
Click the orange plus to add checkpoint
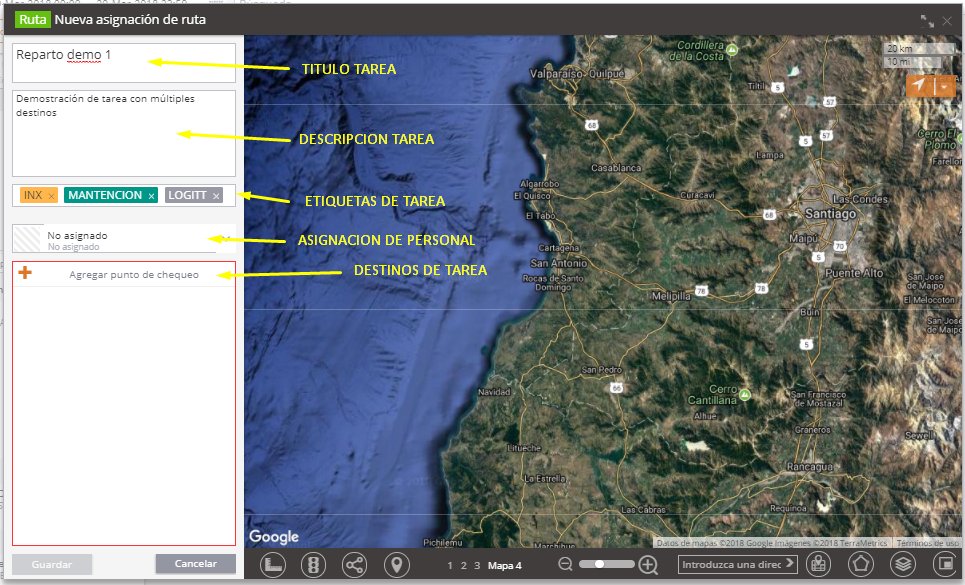[25, 273]
